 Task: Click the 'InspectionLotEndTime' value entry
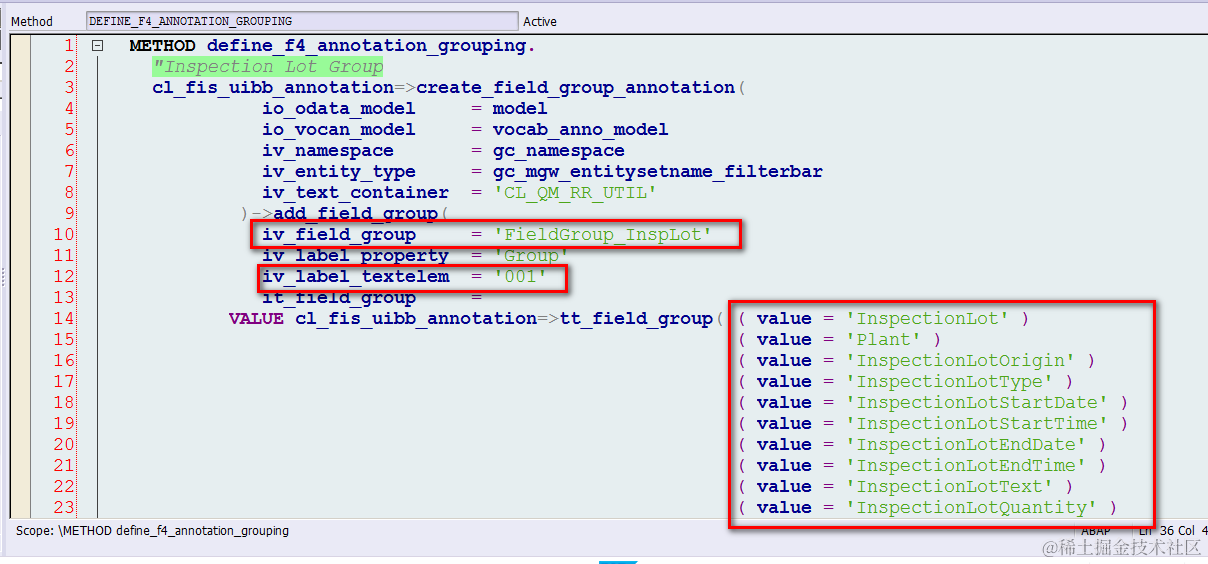pyautogui.click(x=922, y=466)
